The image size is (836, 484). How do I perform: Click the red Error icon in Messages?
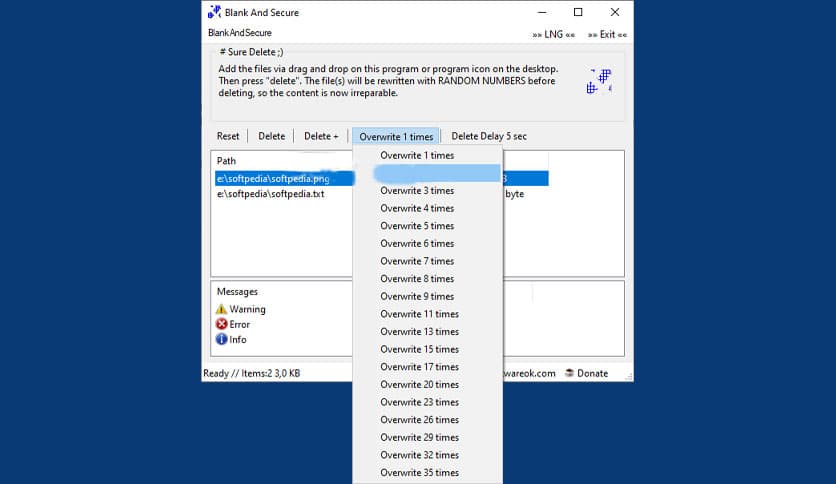click(x=222, y=324)
